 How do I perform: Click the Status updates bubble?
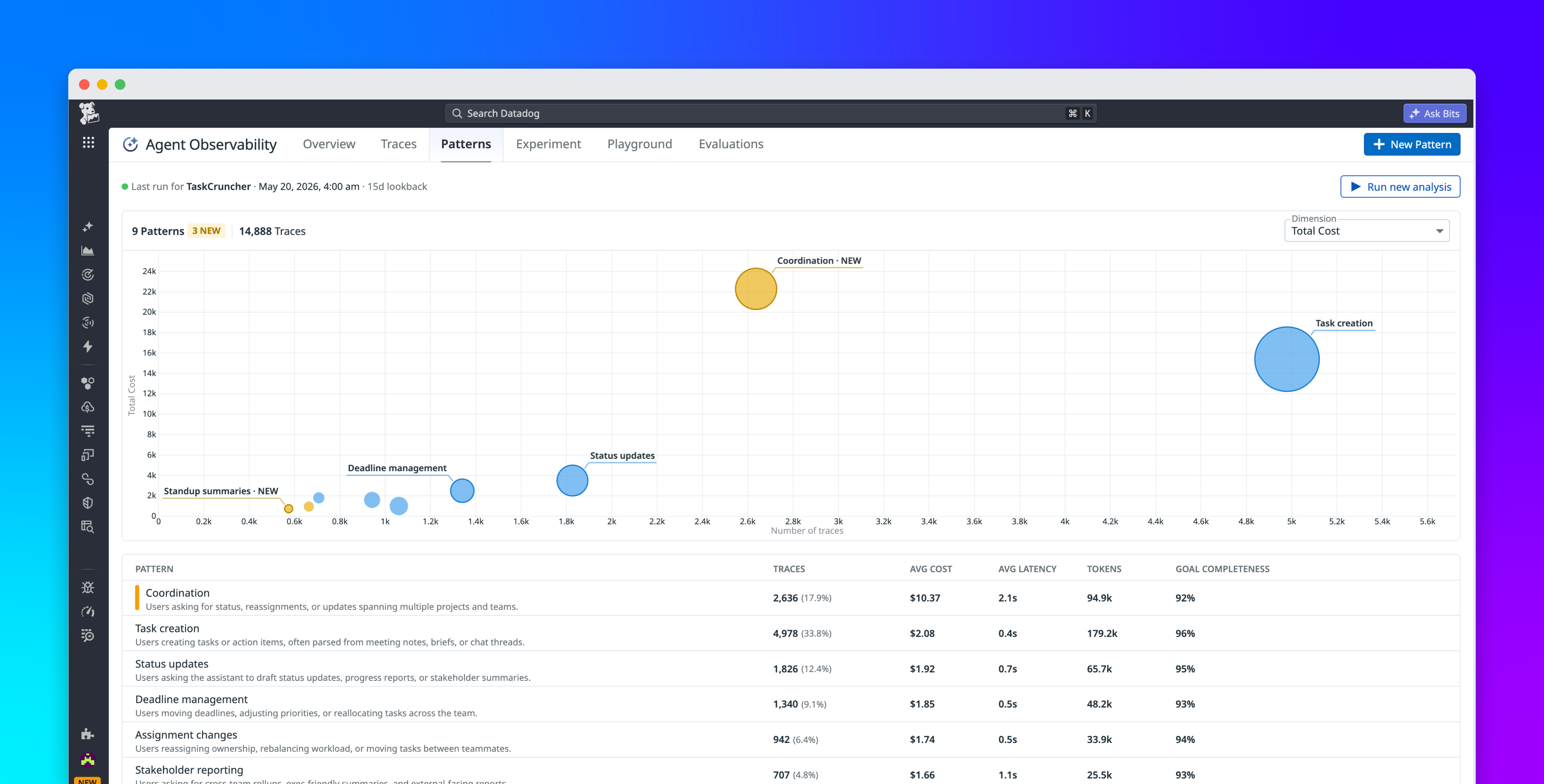pos(572,481)
